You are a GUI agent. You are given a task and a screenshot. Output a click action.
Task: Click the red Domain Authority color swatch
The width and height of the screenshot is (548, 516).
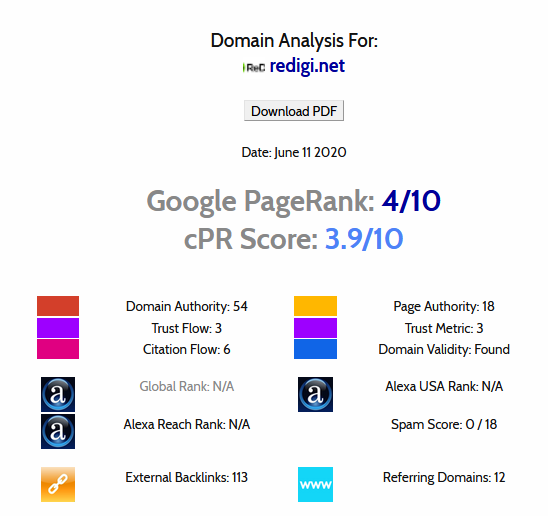(58, 306)
